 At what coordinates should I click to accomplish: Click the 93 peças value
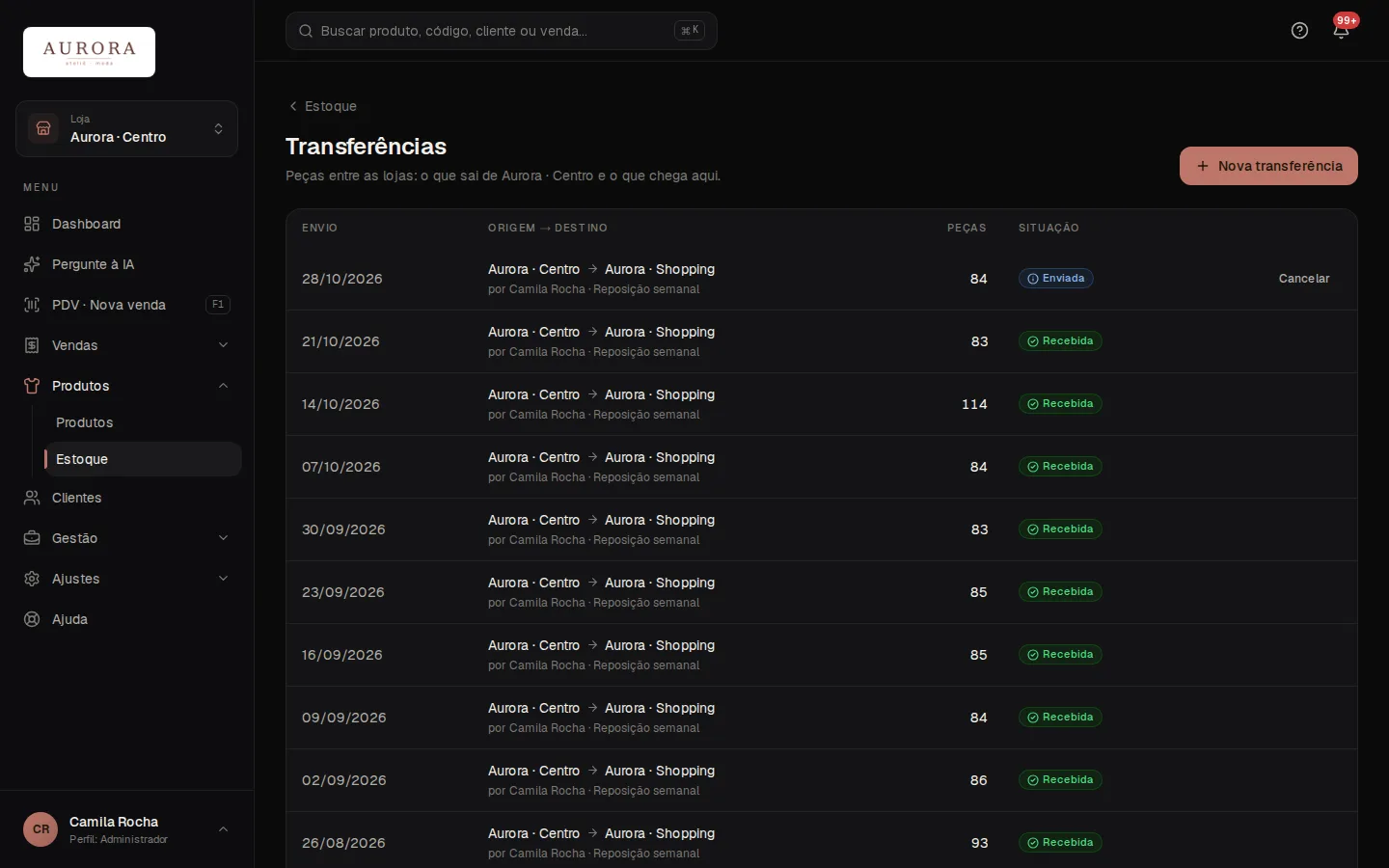(979, 843)
